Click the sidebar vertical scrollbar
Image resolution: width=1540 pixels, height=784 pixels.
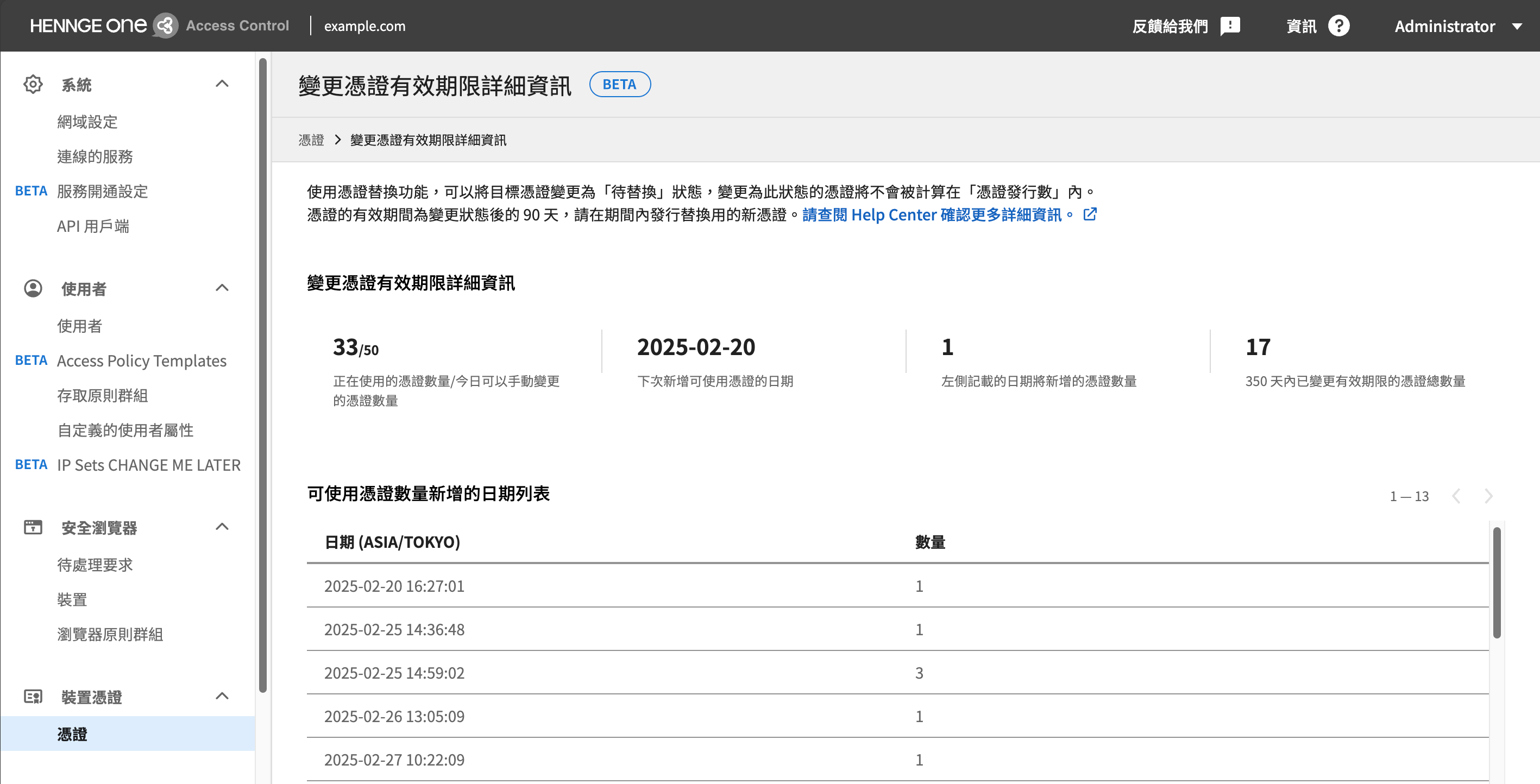[x=262, y=375]
